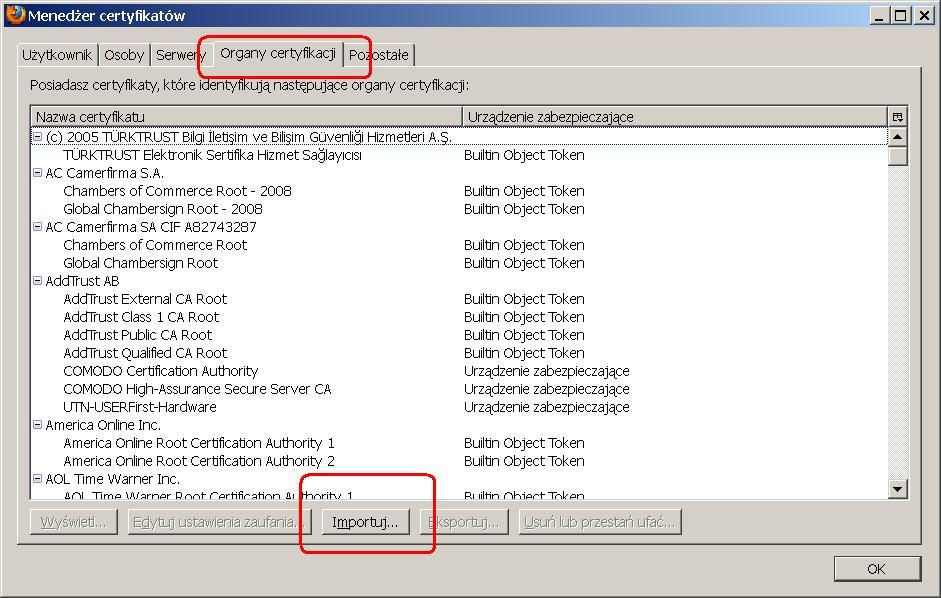Screen dimensions: 941x598
Task: Collapse the TÜRKTRUST 2005 group node
Action: 38,137
